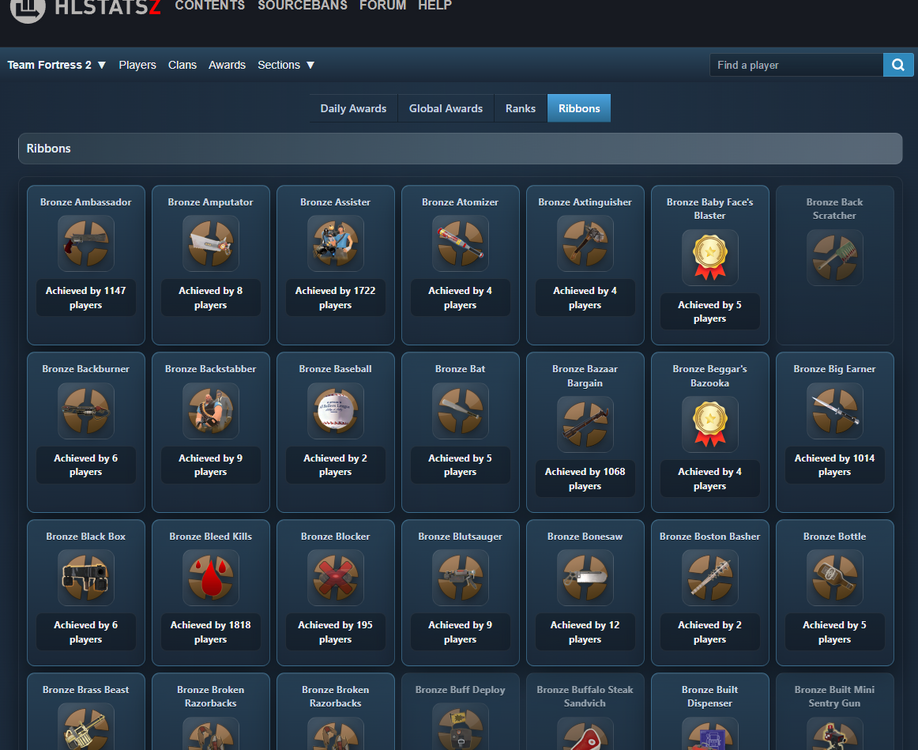Open the Forum top menu link
918x750 pixels.
(x=383, y=6)
